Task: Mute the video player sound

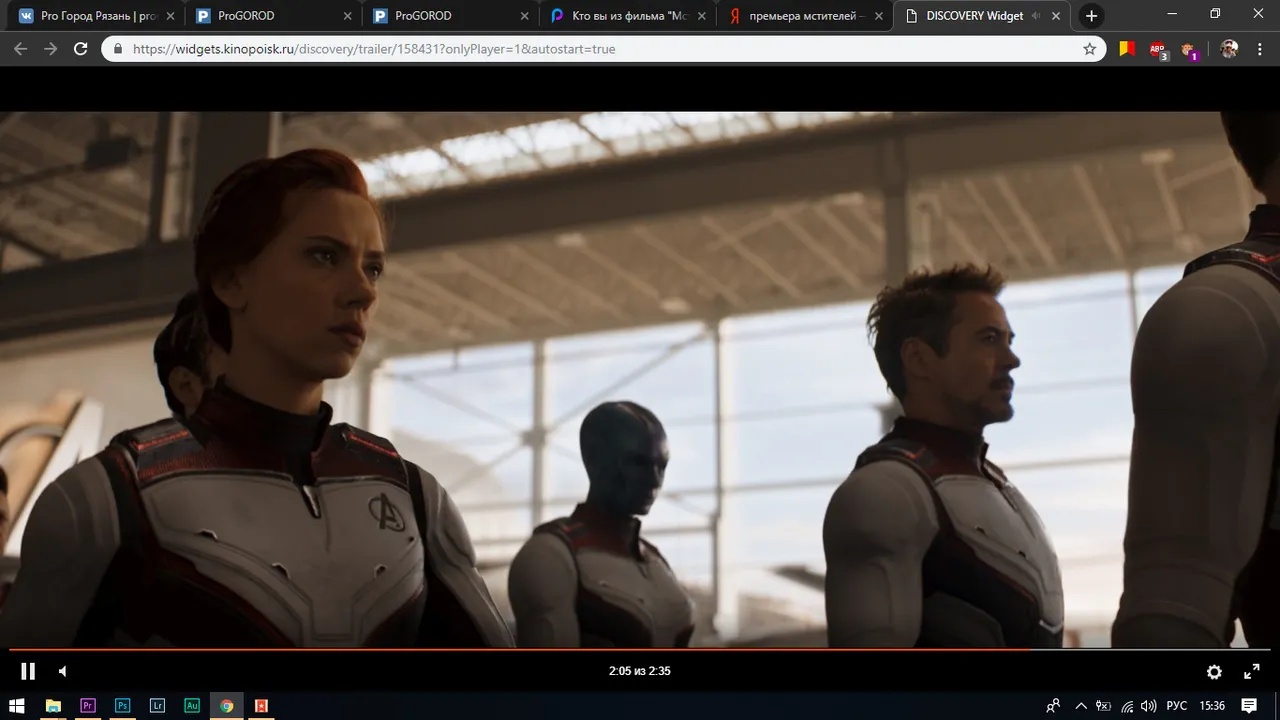Action: 62,671
